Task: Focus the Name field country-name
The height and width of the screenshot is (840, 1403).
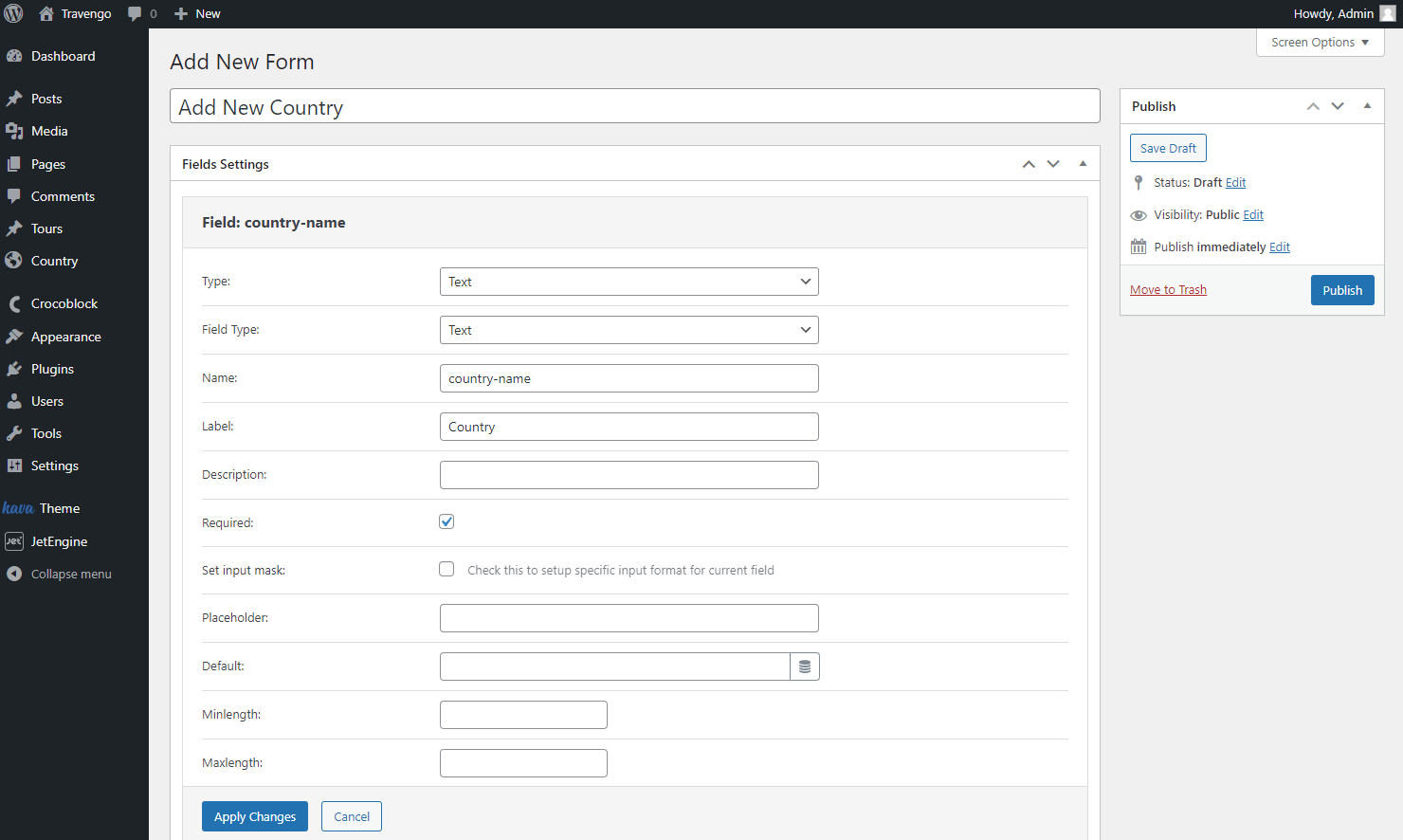Action: (629, 378)
